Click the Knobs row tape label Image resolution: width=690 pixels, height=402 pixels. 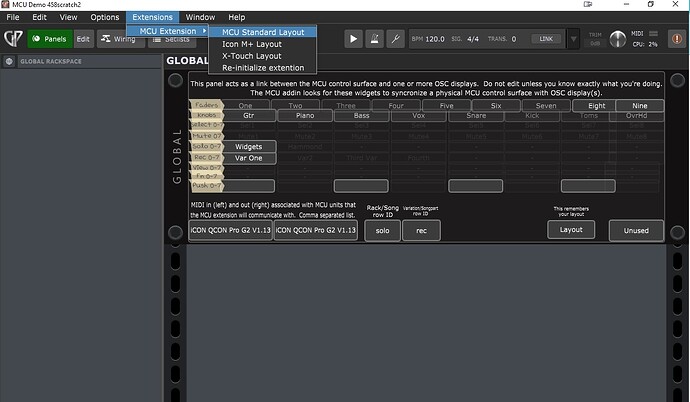(x=206, y=115)
